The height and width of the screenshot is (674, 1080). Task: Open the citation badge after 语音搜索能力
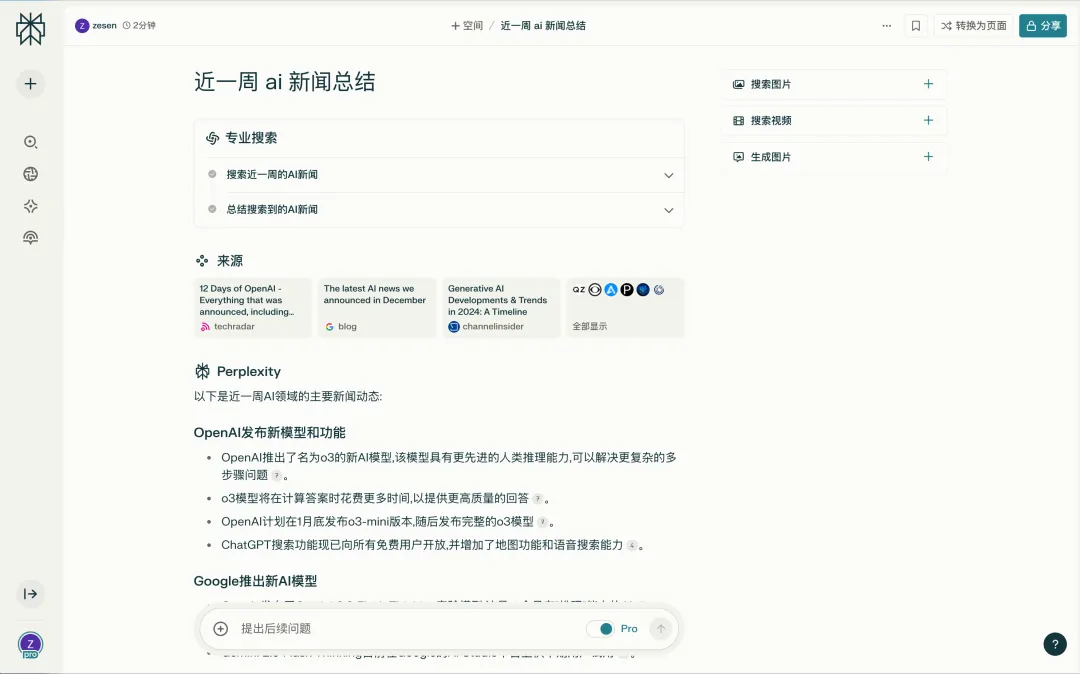click(632, 546)
